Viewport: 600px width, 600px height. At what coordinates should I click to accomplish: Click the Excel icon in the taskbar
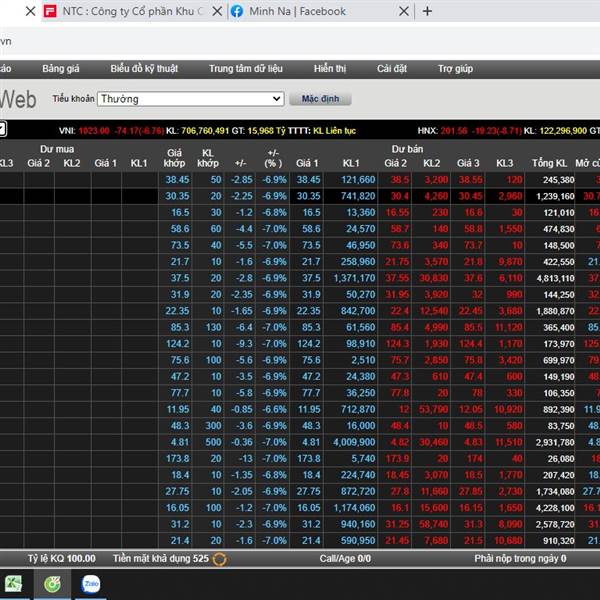click(14, 583)
